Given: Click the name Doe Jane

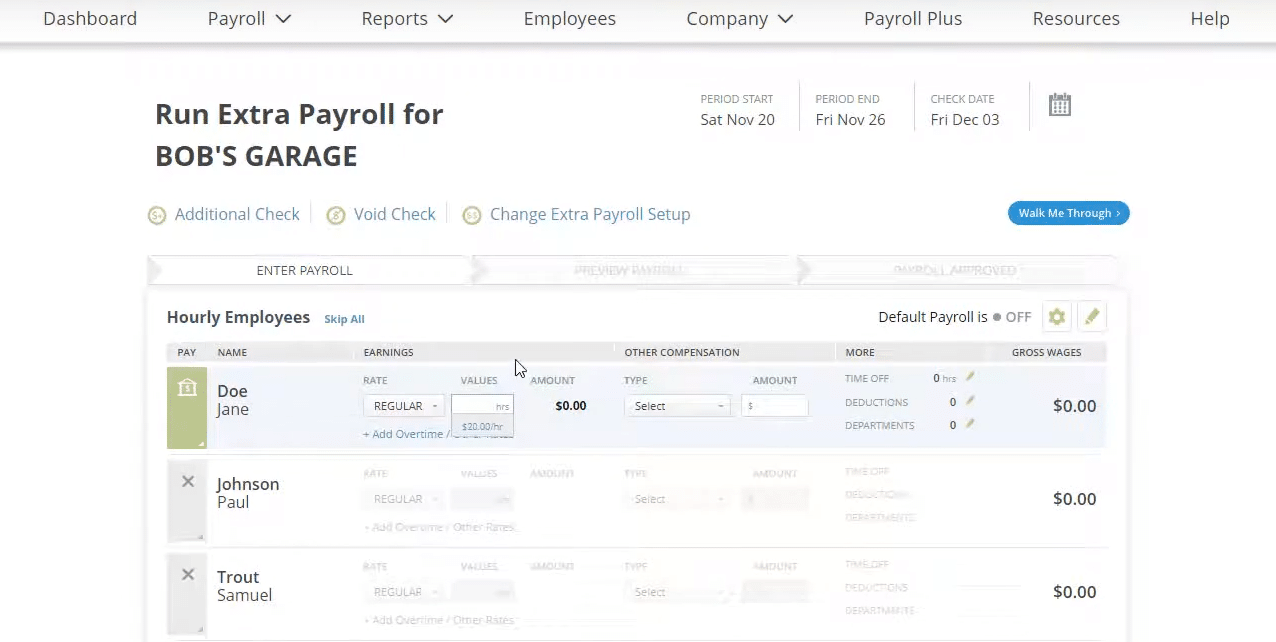Looking at the screenshot, I should [x=233, y=400].
